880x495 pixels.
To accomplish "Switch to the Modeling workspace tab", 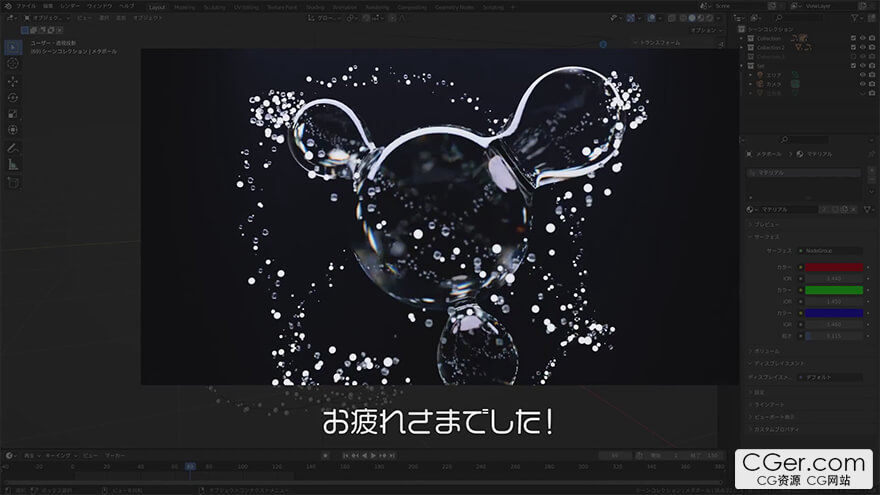I will pos(185,6).
